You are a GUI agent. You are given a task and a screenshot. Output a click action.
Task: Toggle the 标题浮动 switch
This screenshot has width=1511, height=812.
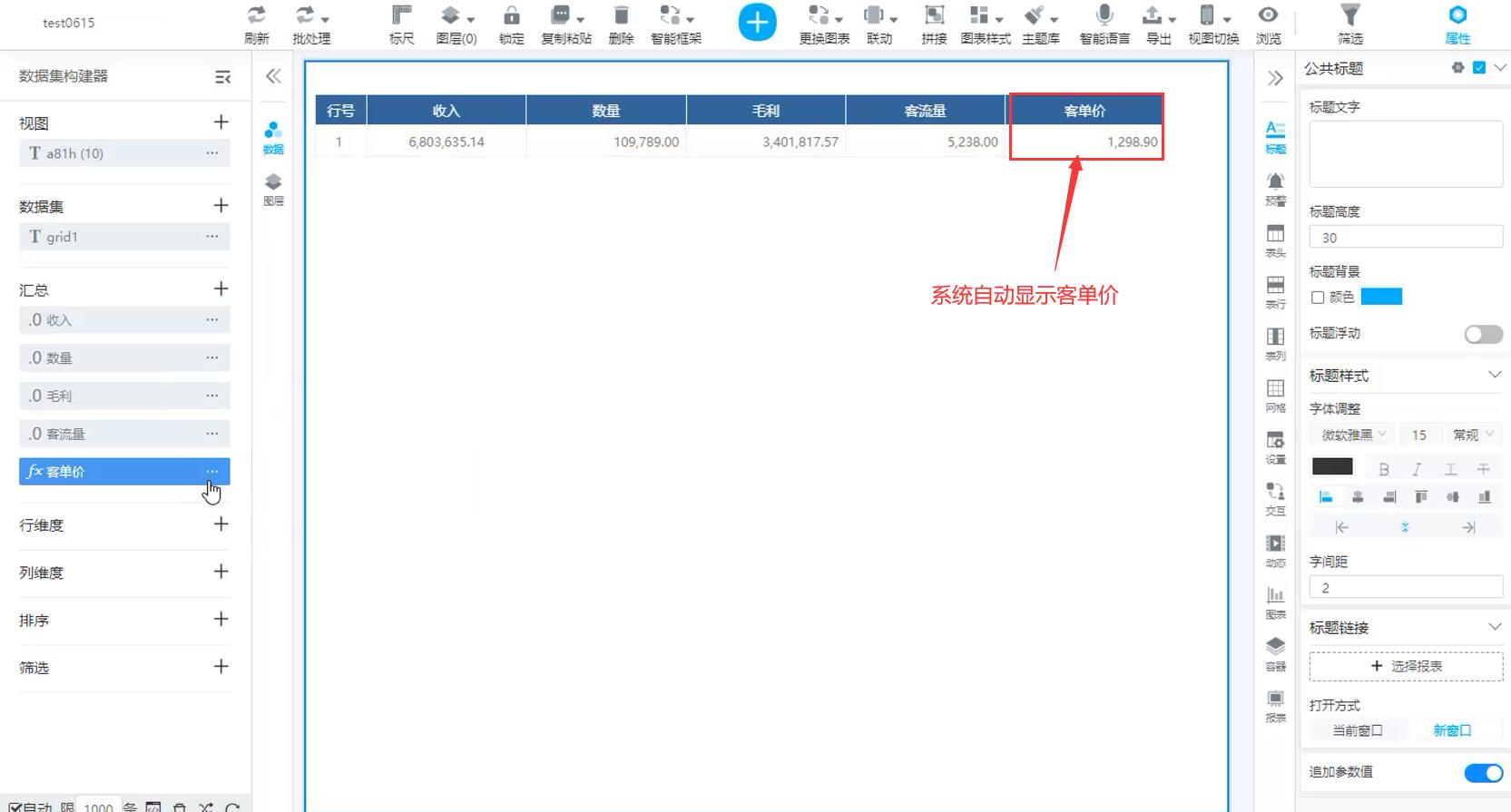[x=1483, y=334]
